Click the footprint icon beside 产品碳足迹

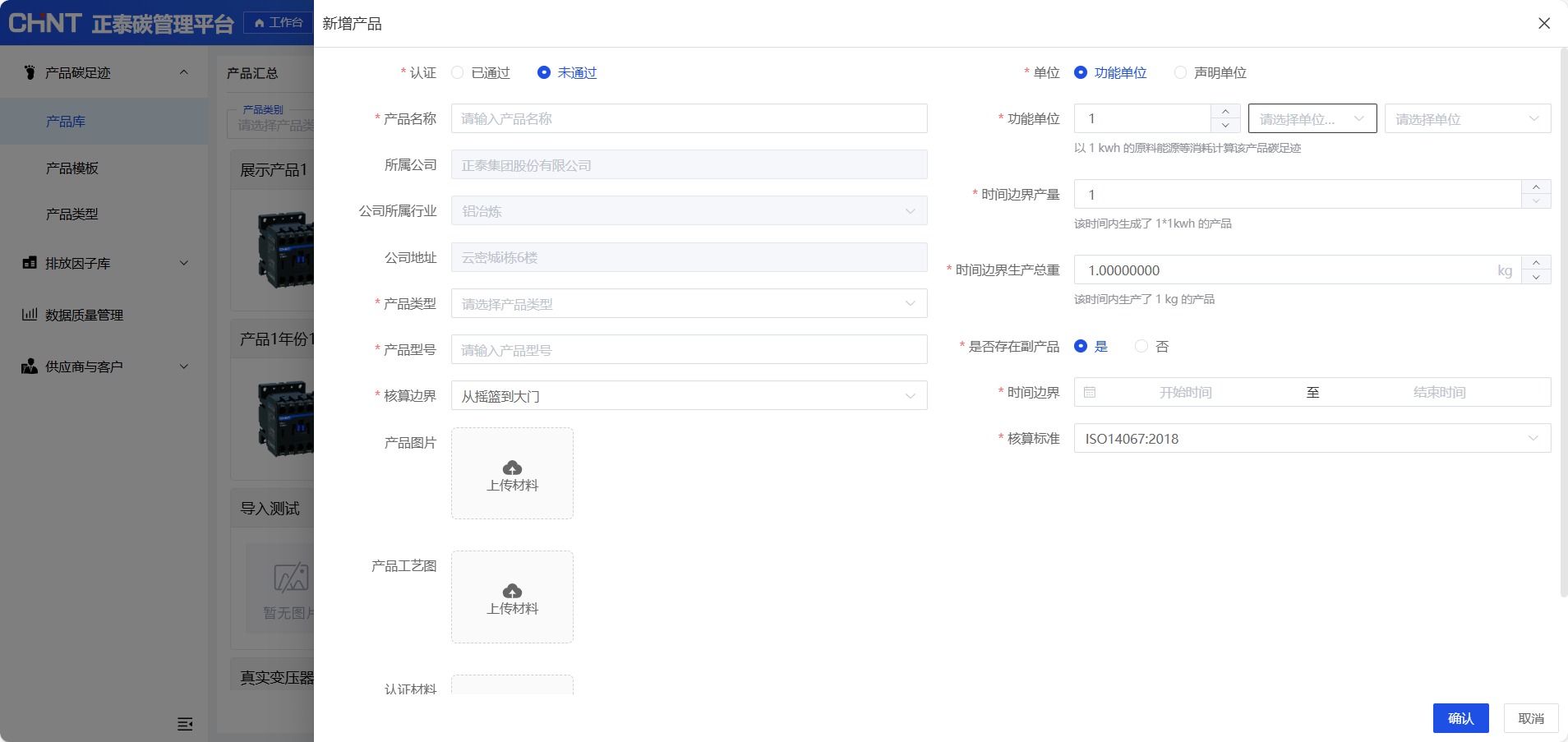tap(30, 72)
